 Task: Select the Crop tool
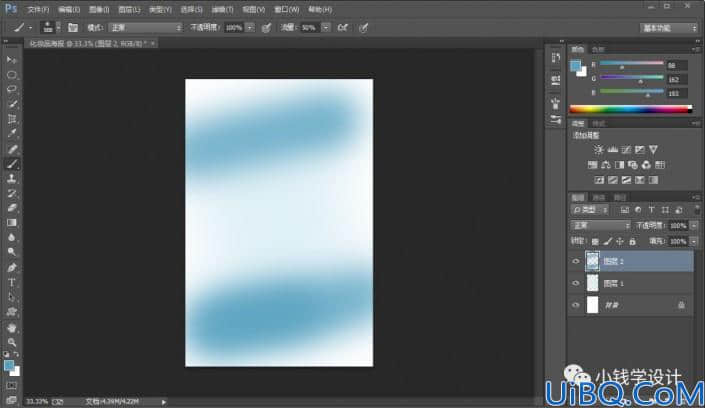pyautogui.click(x=12, y=119)
